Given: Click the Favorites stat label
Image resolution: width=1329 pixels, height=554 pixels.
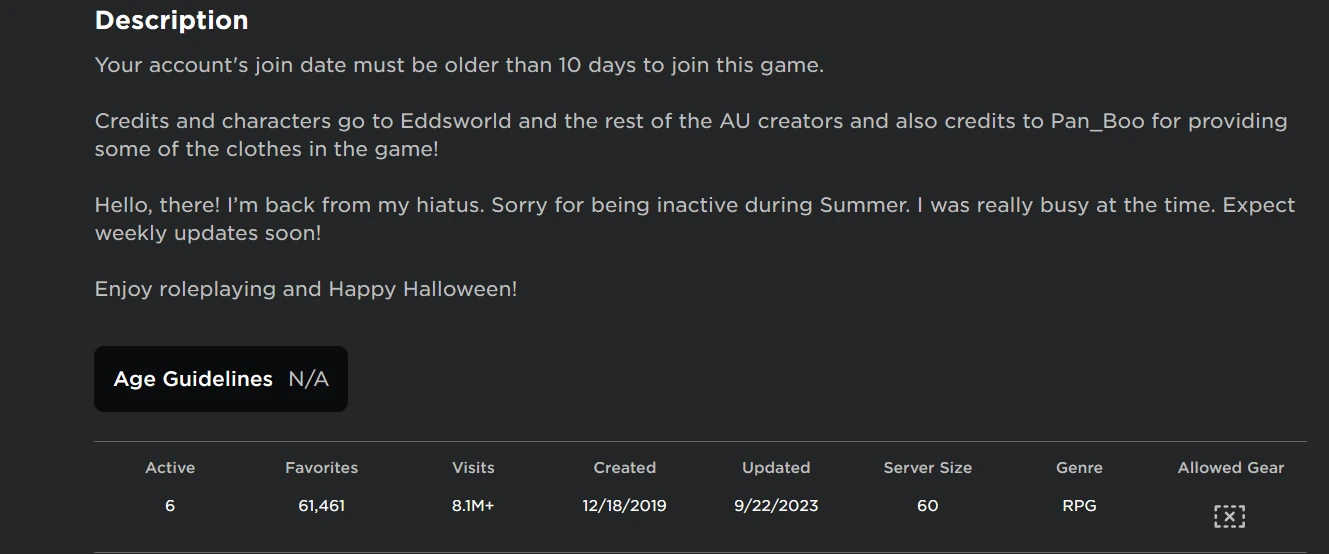Looking at the screenshot, I should click(x=321, y=467).
